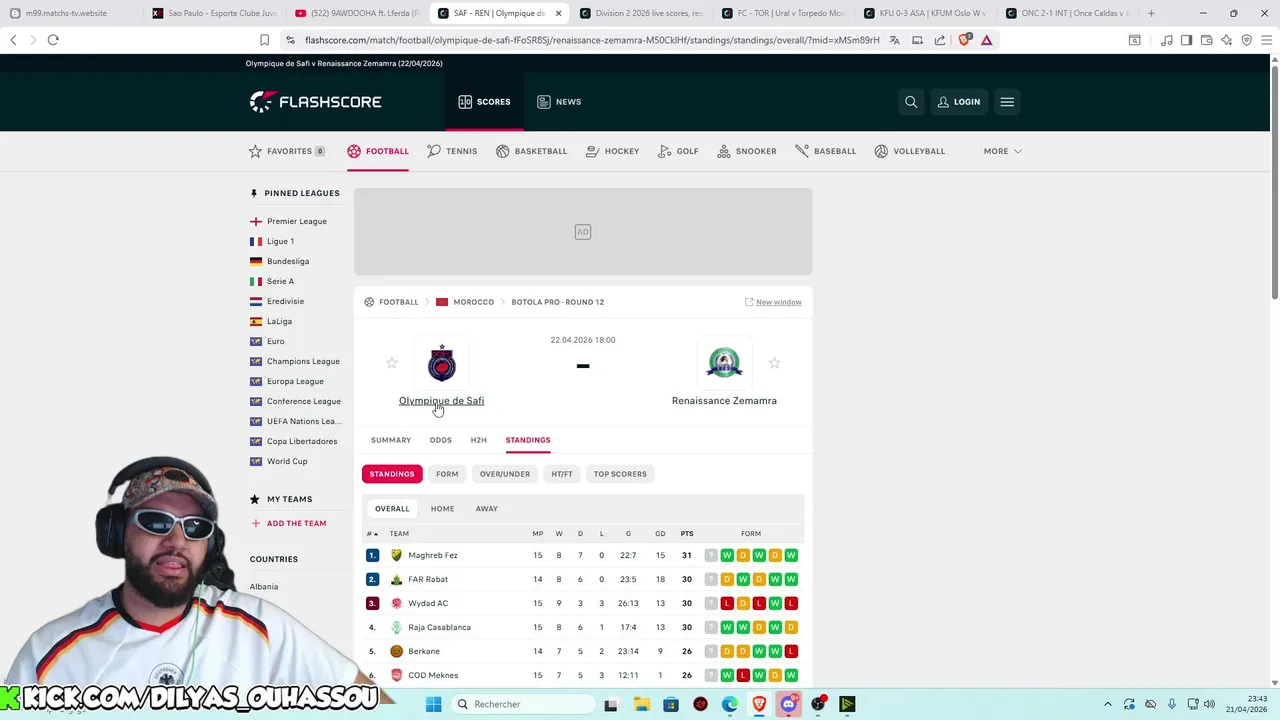Open Maghreb Fez team row

tap(583, 555)
